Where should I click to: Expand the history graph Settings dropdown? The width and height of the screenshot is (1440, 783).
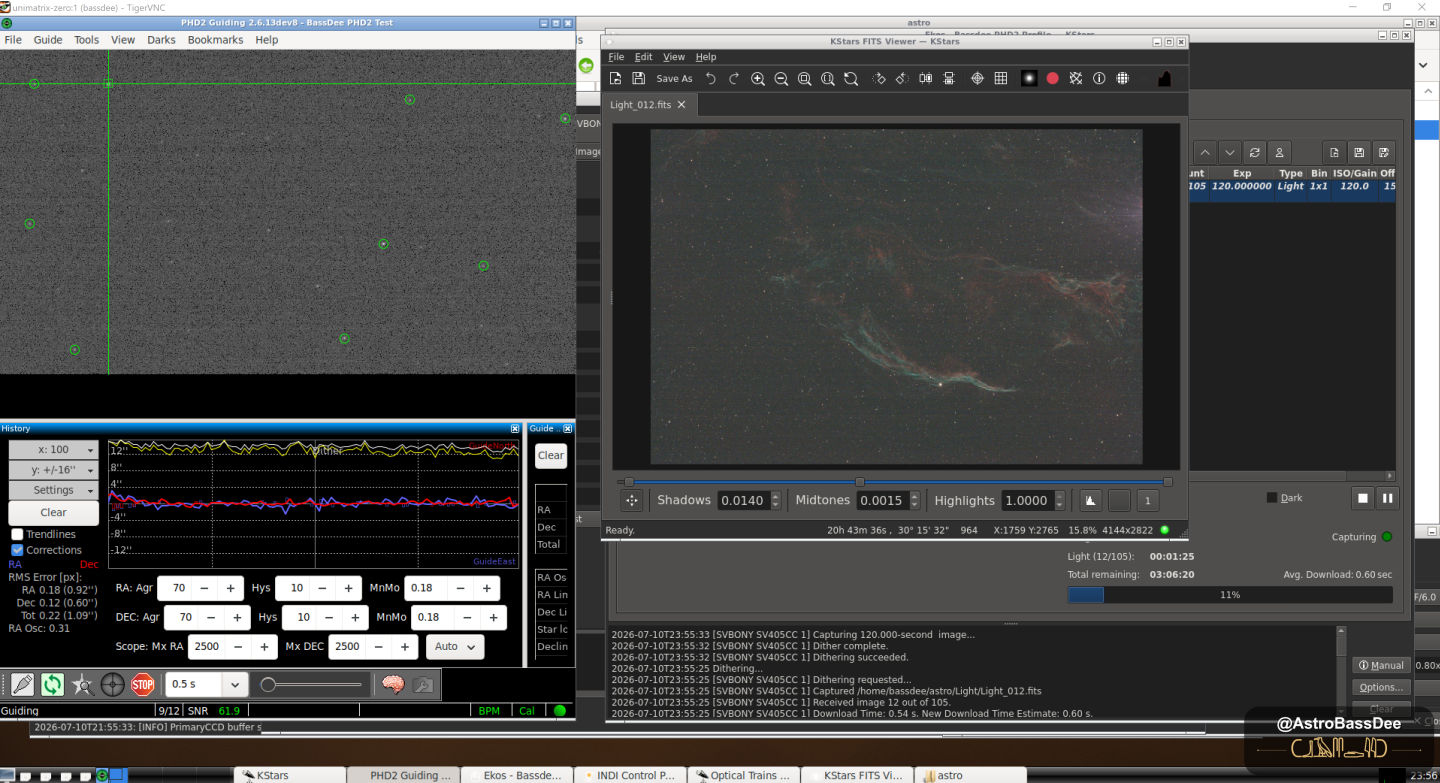tap(54, 490)
